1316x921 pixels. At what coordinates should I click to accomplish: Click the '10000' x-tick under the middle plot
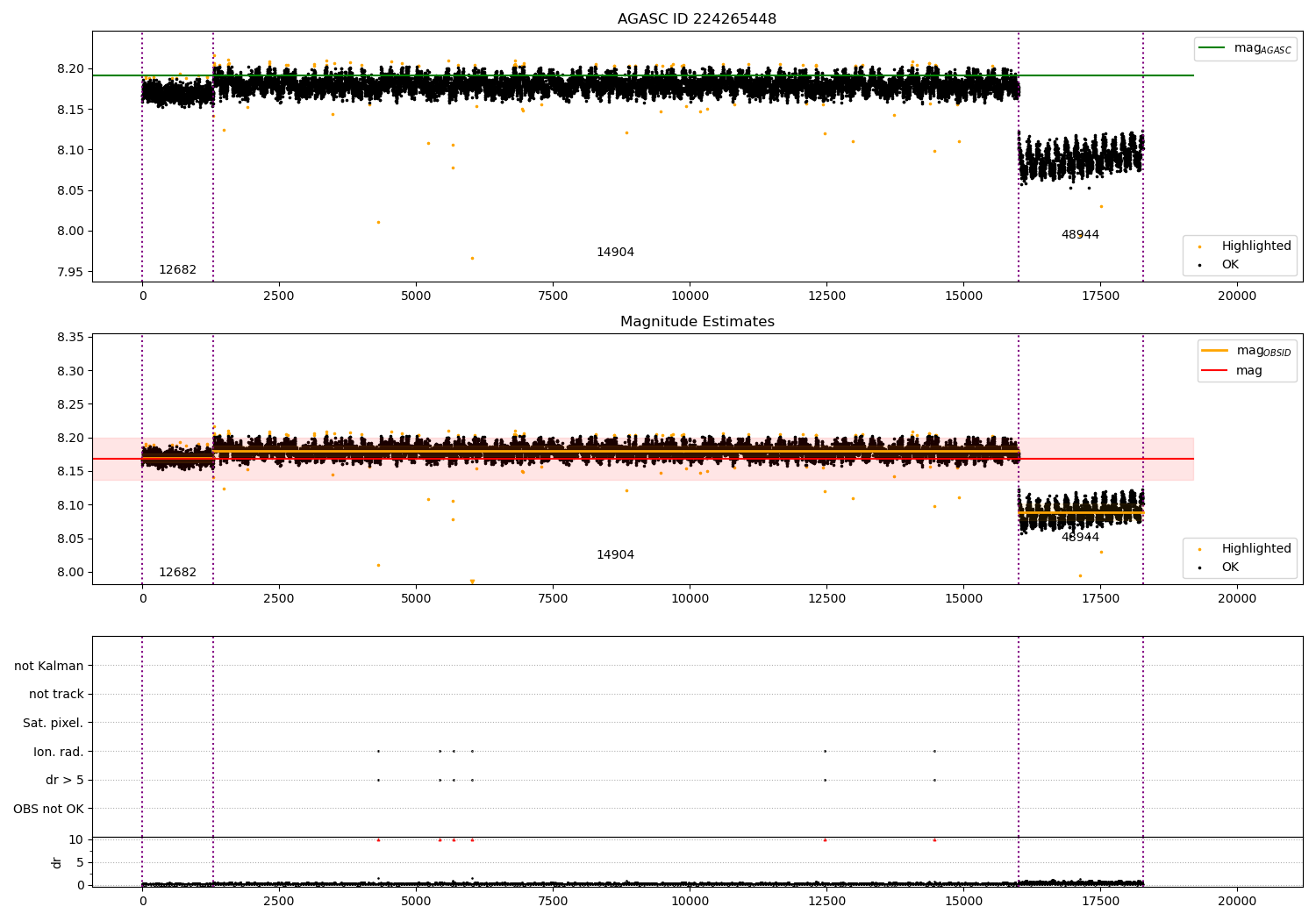click(690, 599)
